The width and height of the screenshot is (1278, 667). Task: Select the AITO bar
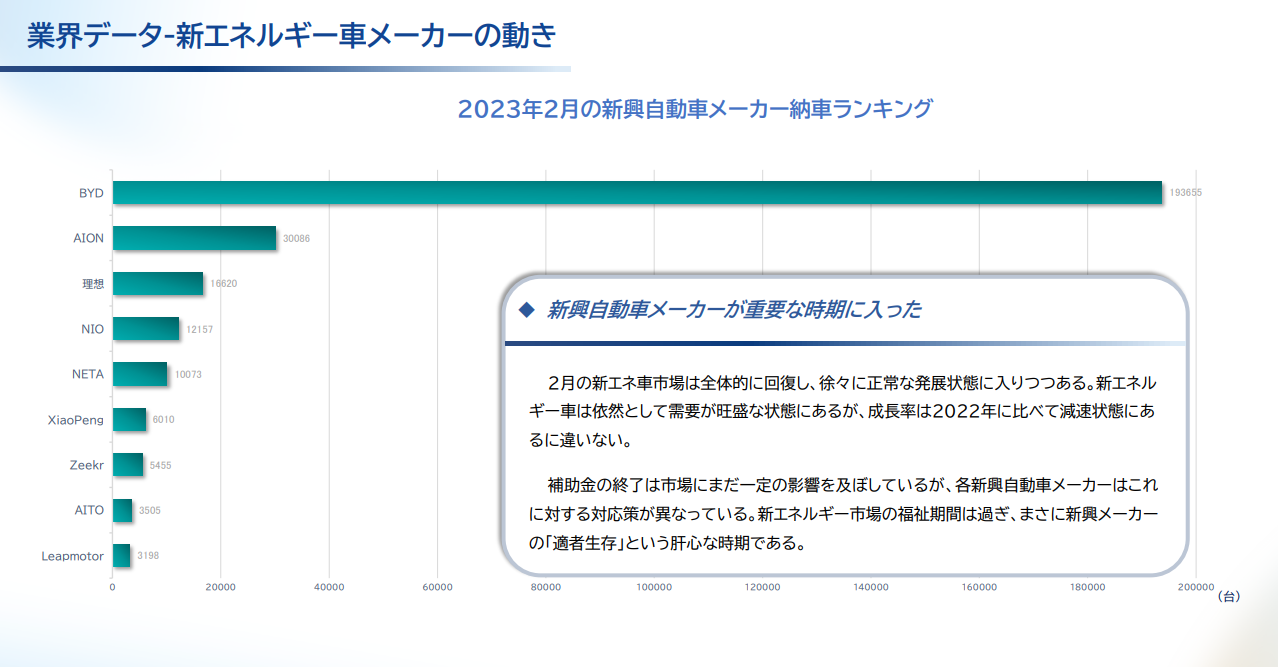point(122,510)
